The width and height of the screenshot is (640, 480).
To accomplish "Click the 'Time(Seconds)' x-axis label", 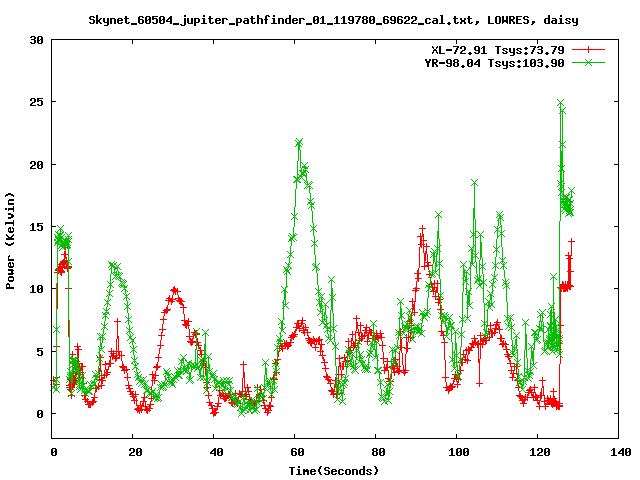I will (x=333, y=471).
